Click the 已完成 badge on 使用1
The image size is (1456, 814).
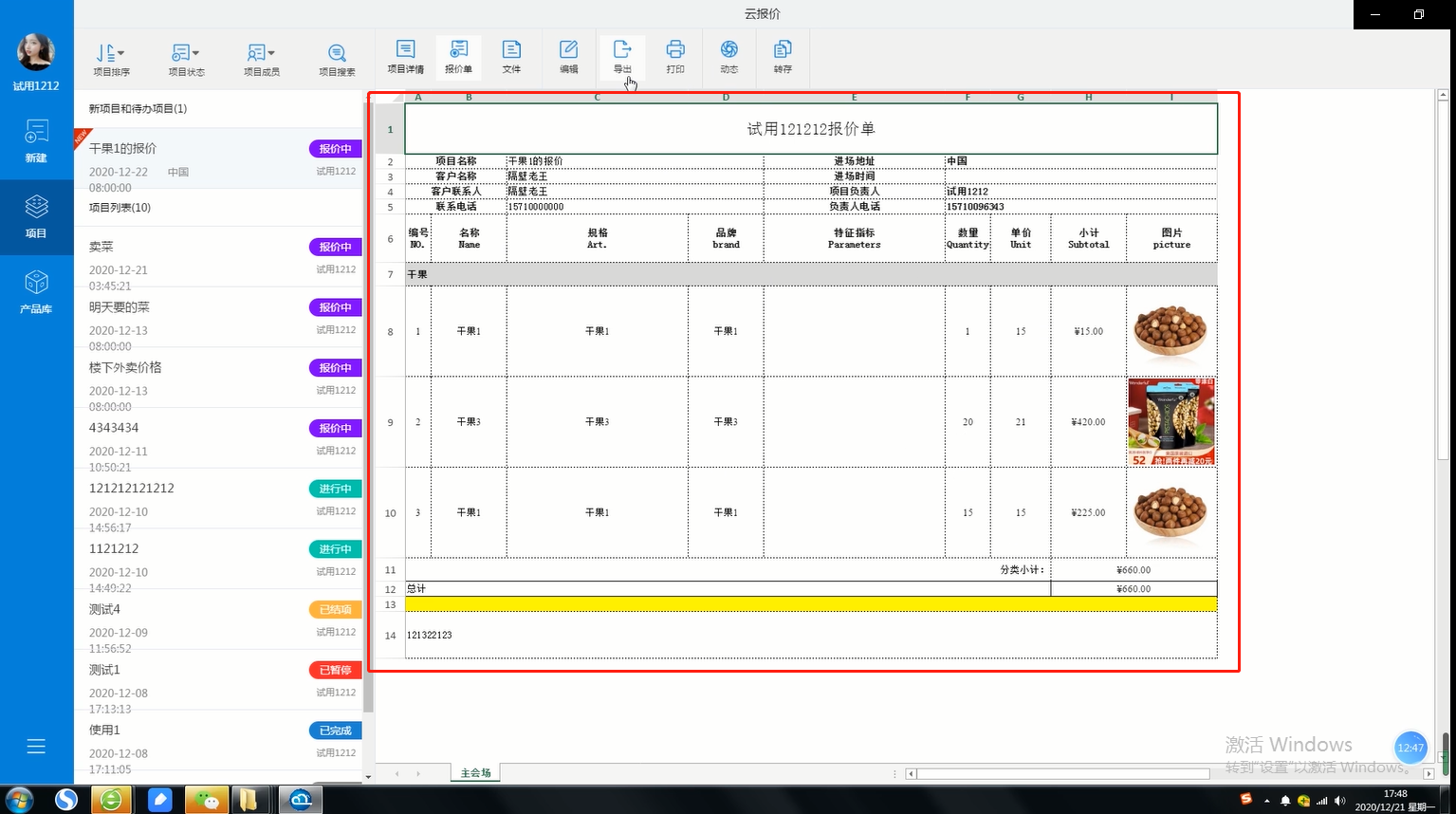[x=335, y=731]
